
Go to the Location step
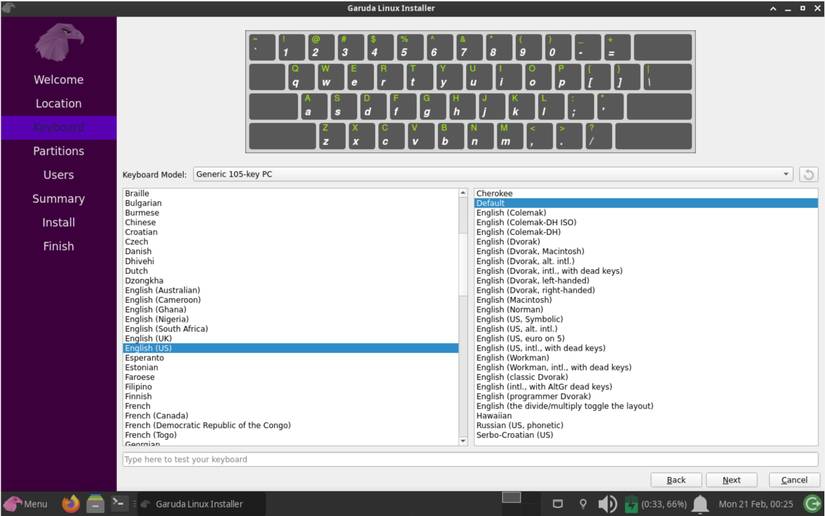pyautogui.click(x=58, y=104)
